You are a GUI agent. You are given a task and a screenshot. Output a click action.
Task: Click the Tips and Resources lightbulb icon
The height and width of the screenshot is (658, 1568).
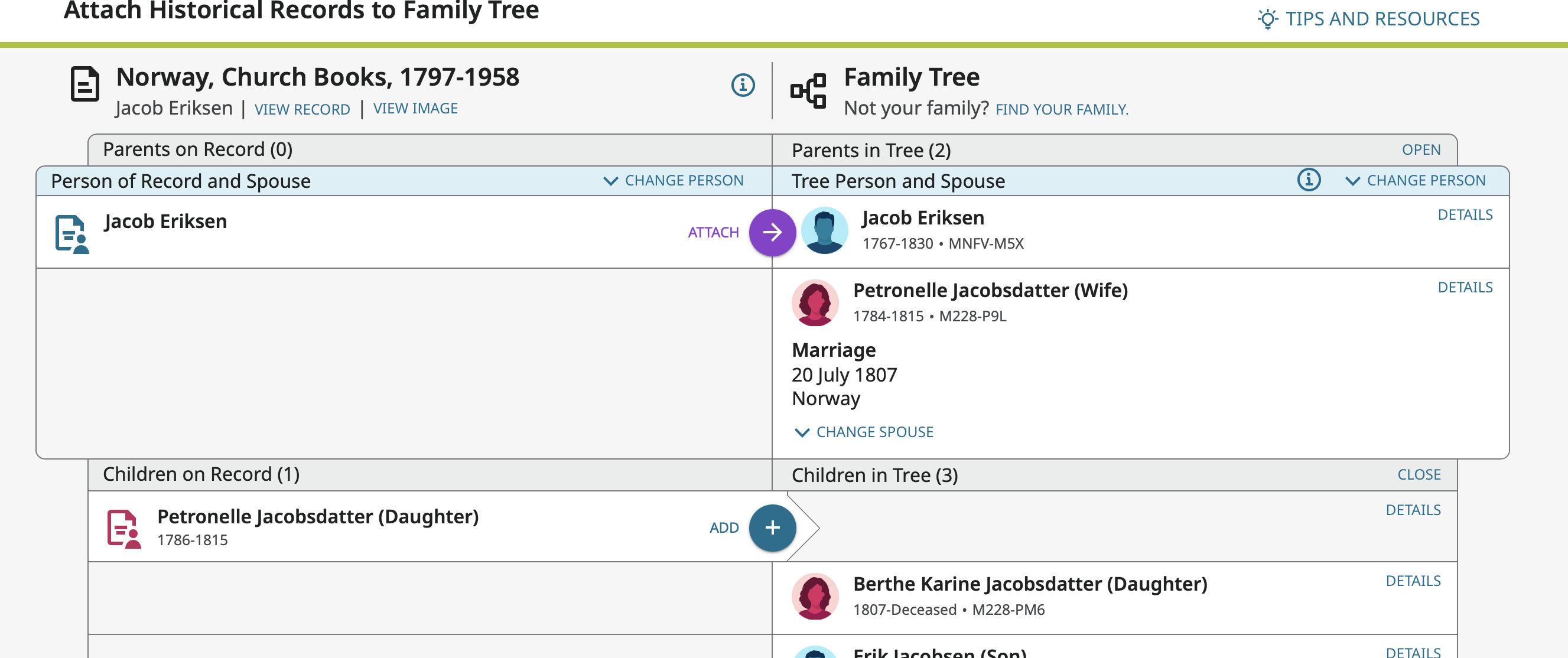(1267, 19)
